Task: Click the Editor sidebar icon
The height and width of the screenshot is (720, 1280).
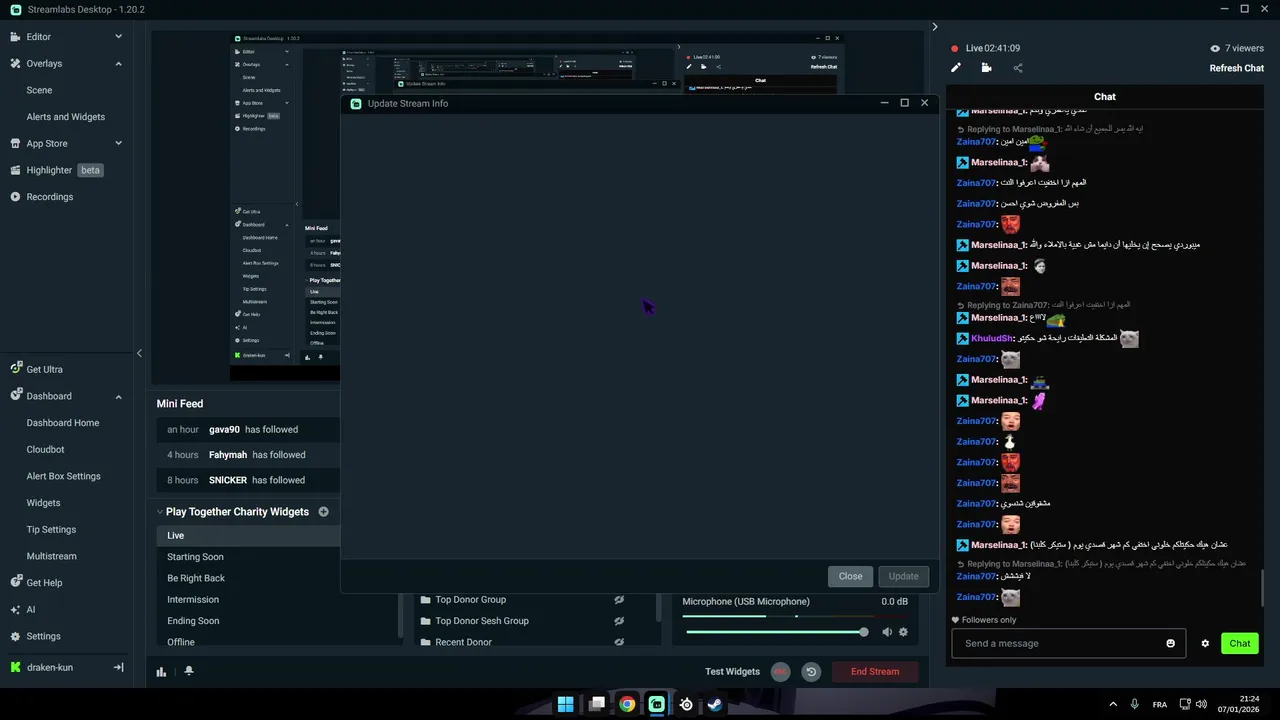Action: pyautogui.click(x=15, y=37)
